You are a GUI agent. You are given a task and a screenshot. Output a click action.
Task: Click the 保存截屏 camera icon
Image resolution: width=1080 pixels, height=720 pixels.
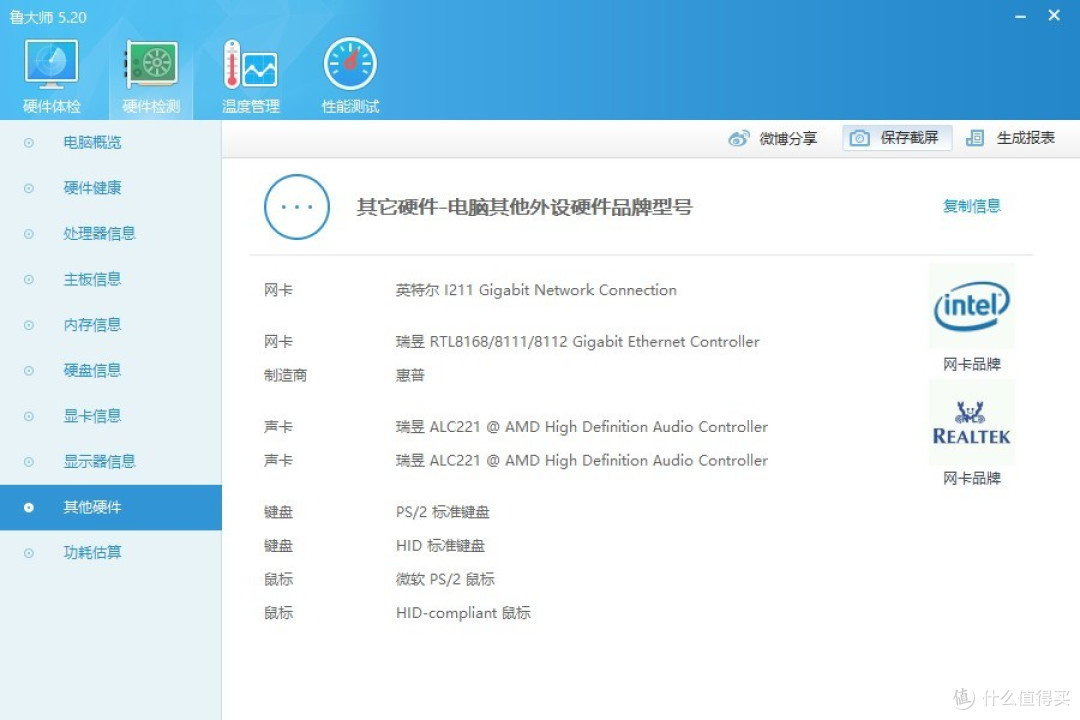[x=859, y=138]
